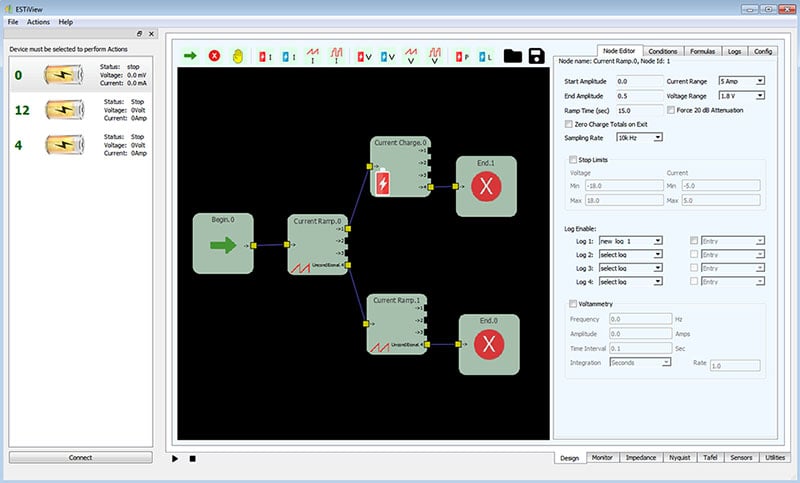
Task: Add red battery voltage charge node
Action: (x=364, y=57)
